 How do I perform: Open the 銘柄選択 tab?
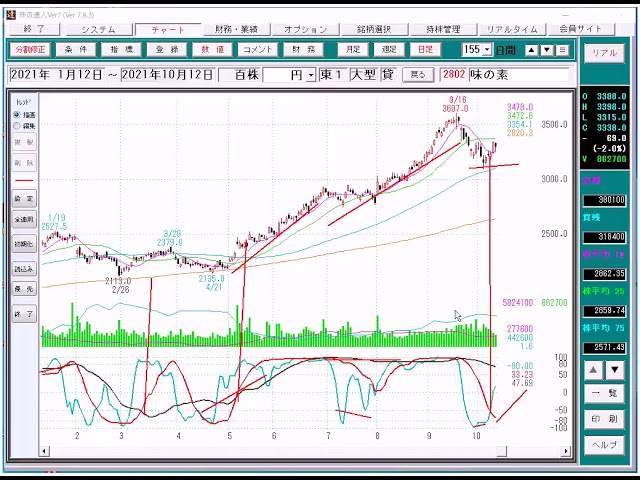pos(380,29)
